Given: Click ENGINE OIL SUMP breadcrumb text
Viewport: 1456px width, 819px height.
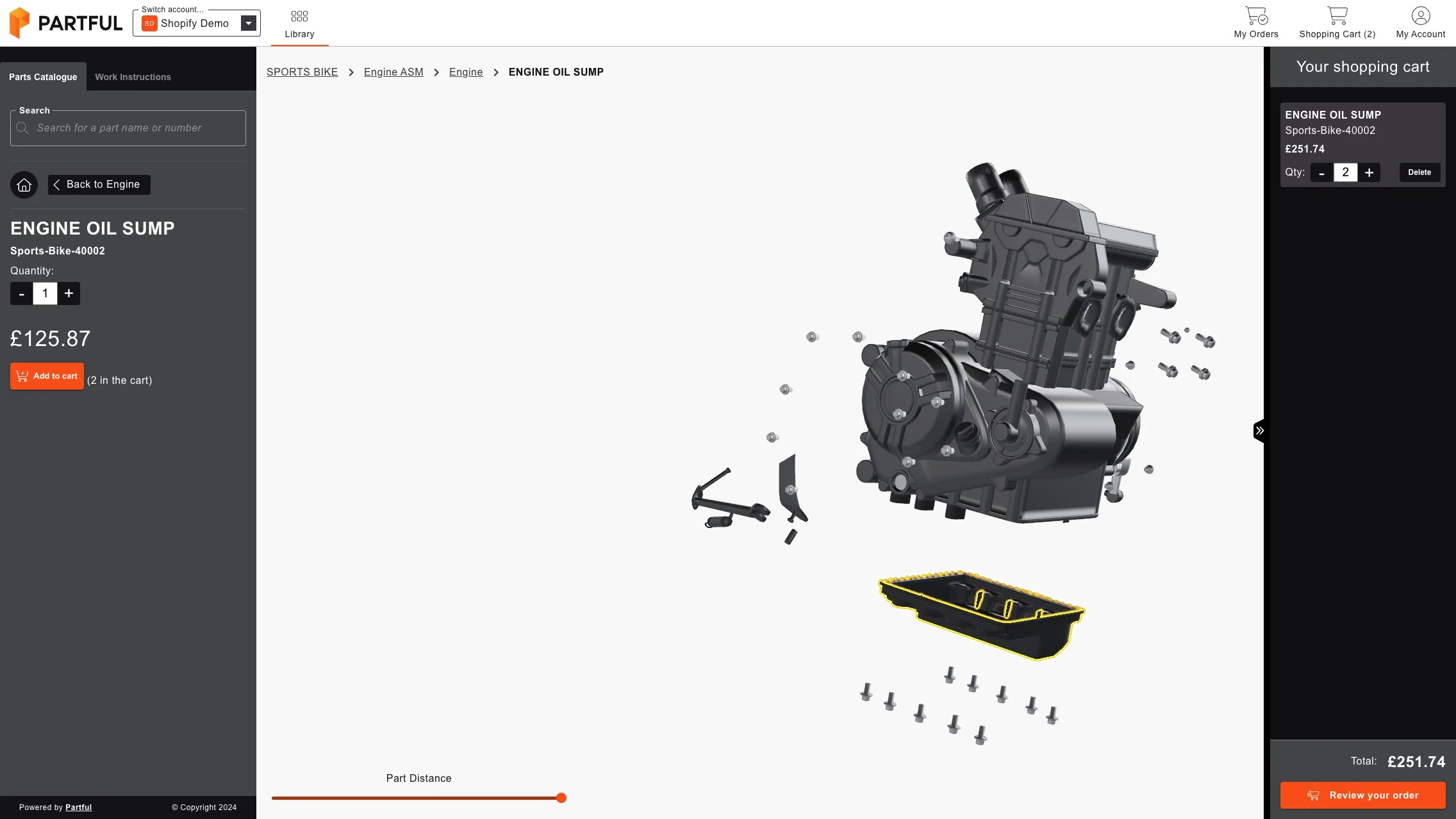Looking at the screenshot, I should [x=556, y=72].
